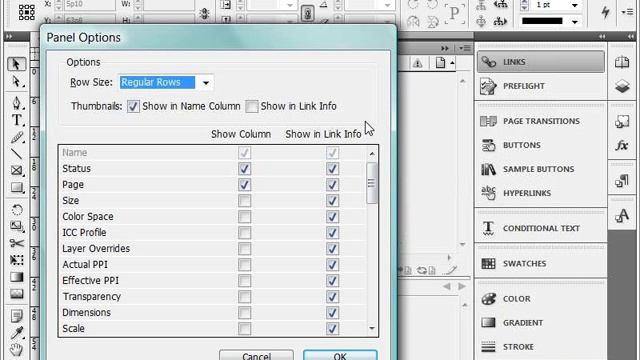Open the Preflight panel

point(541,86)
